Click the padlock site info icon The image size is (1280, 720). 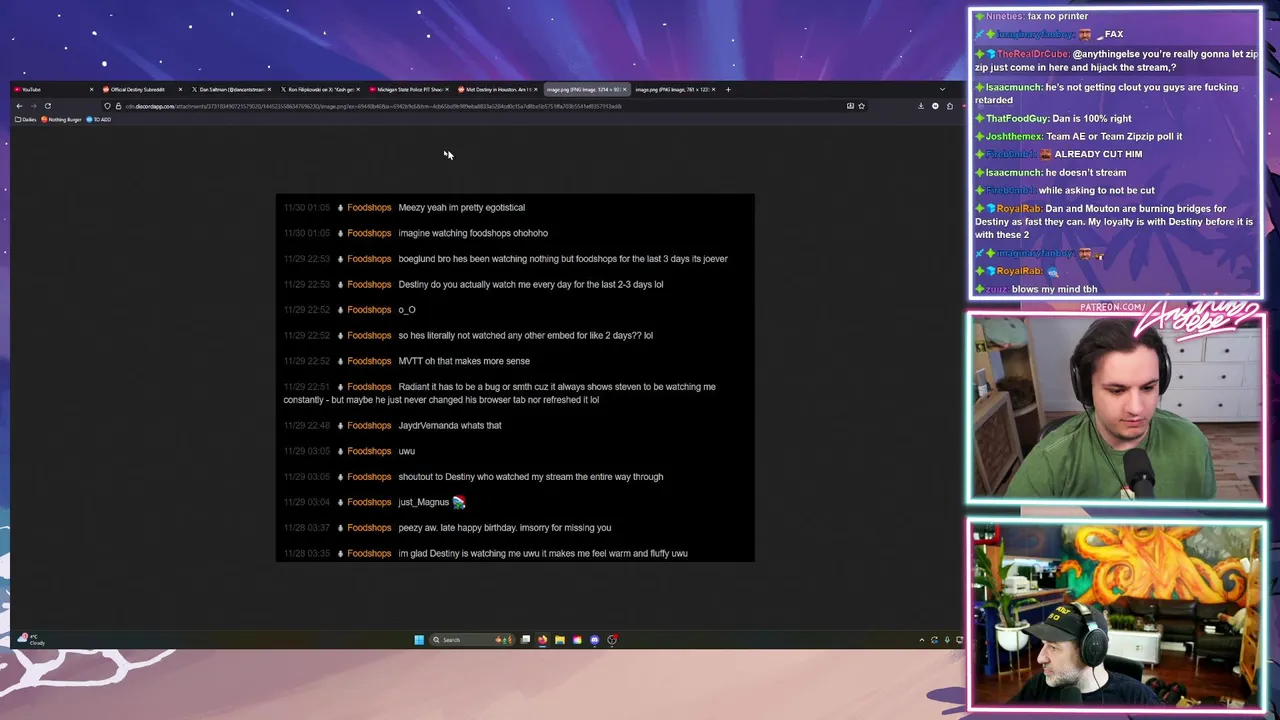point(118,106)
